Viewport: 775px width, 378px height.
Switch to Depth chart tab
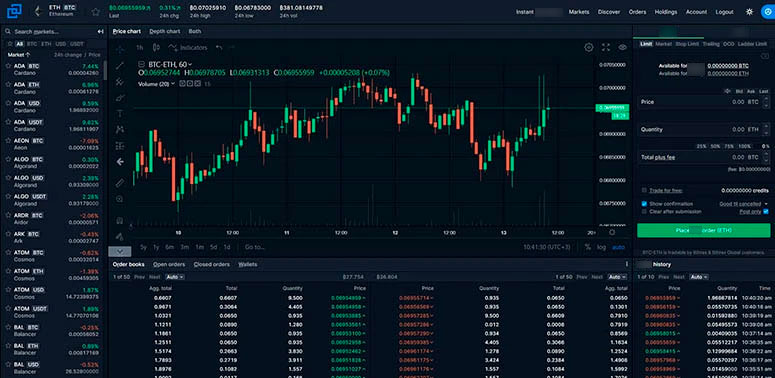click(165, 31)
